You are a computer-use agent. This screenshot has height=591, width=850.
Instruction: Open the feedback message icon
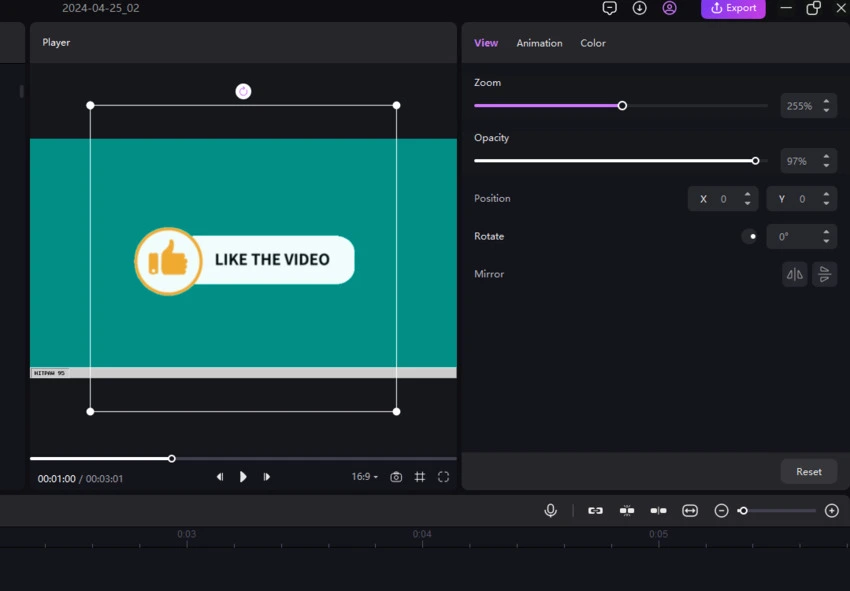(610, 8)
